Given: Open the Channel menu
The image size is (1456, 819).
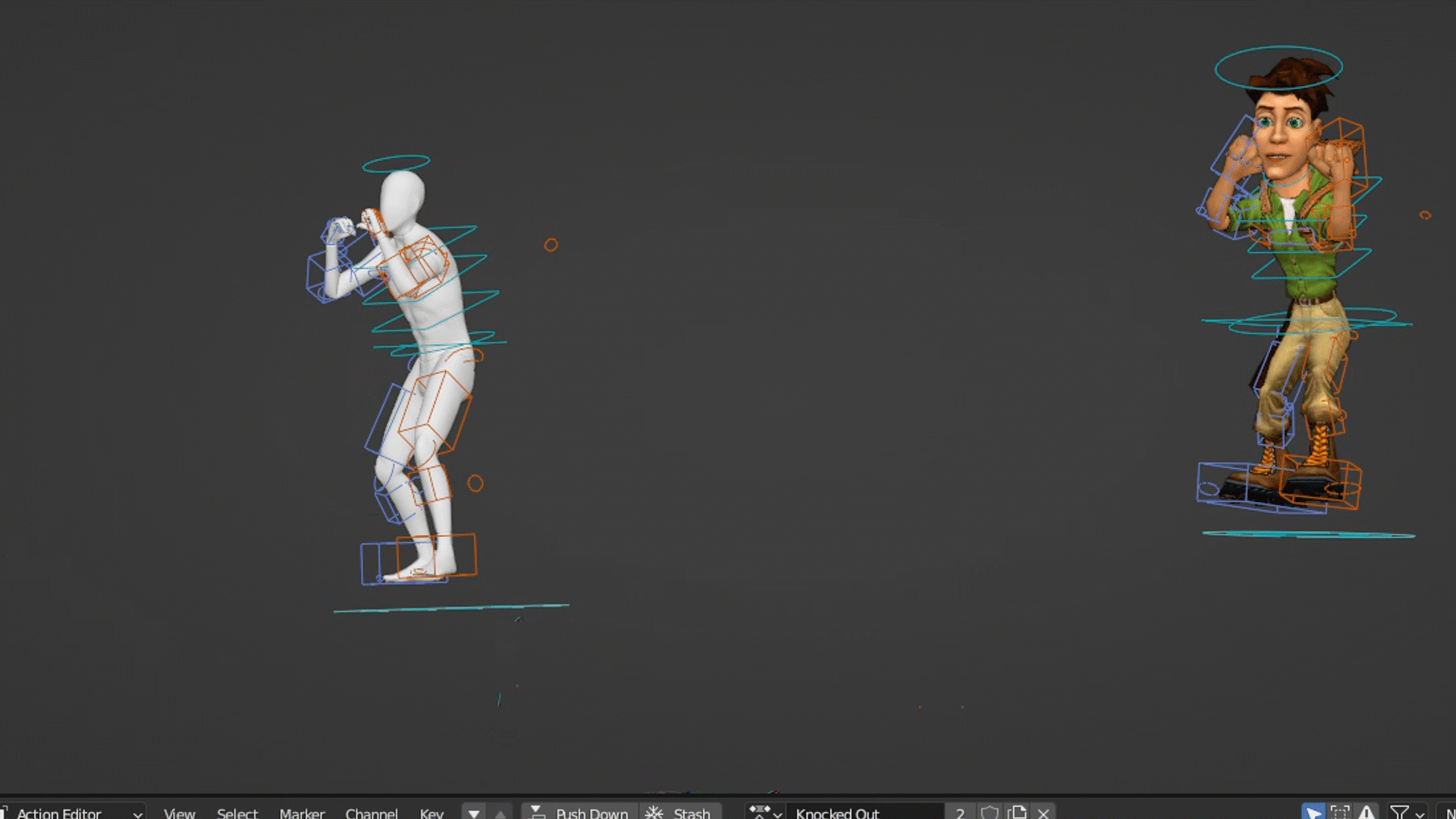Looking at the screenshot, I should pos(372,813).
